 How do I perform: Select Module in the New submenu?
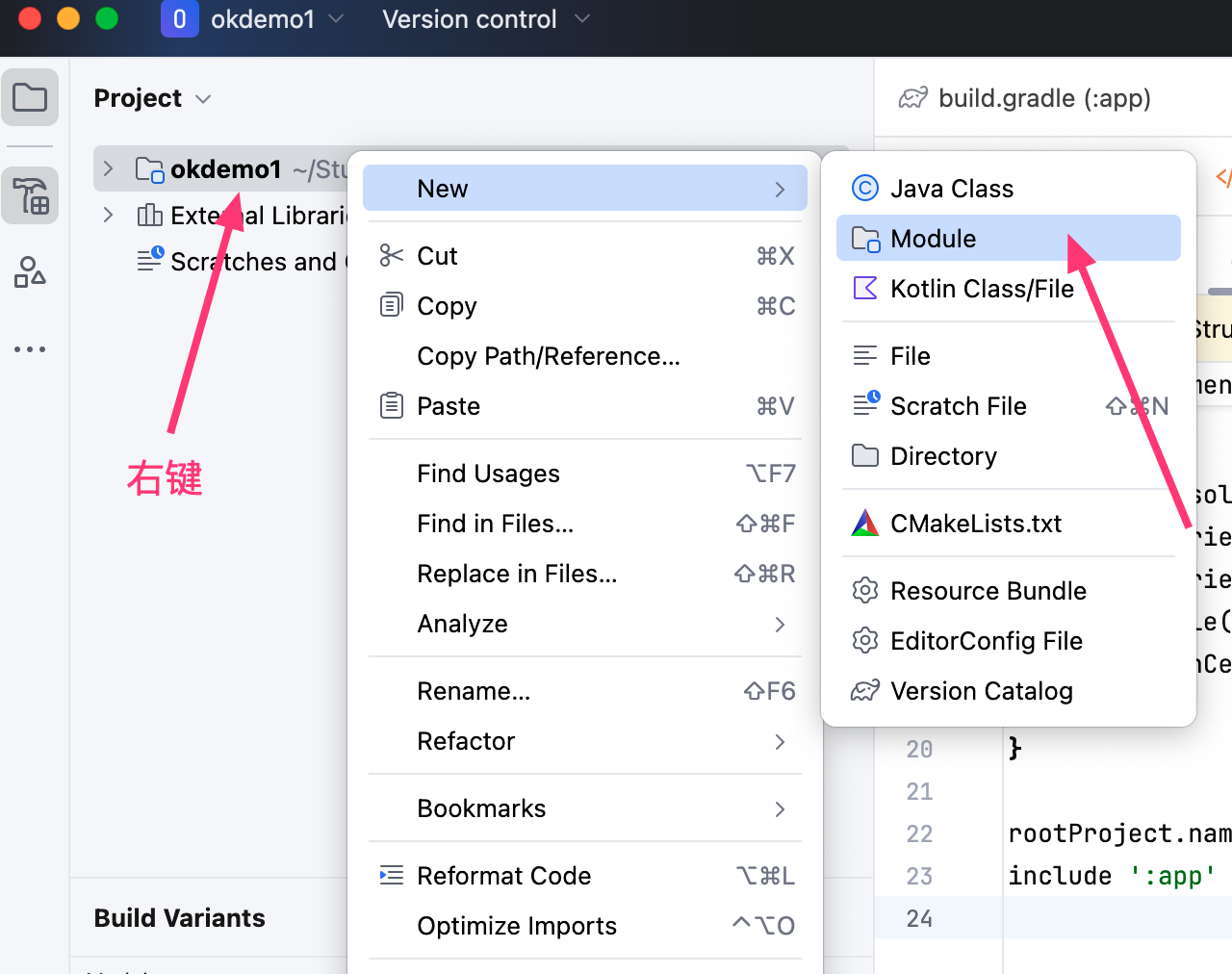point(1009,239)
